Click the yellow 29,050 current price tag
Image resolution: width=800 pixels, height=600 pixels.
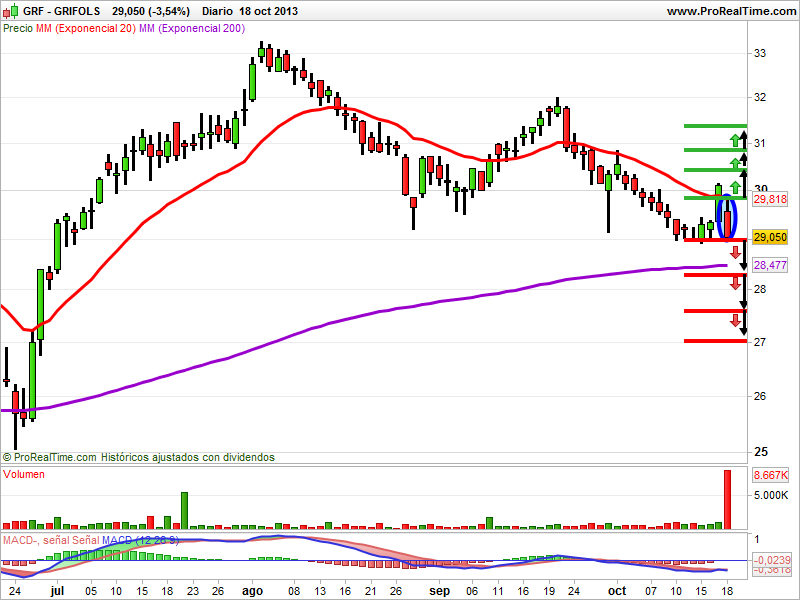[770, 237]
